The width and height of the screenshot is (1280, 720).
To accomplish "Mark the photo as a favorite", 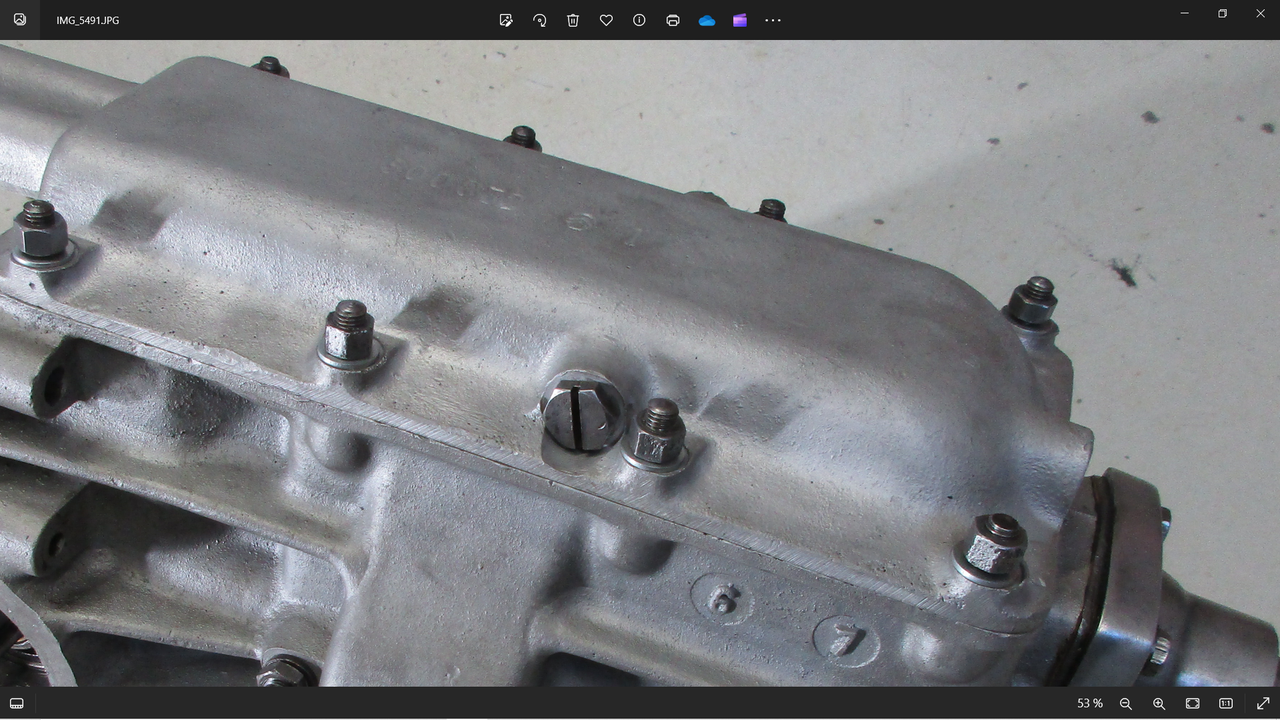I will 606,20.
